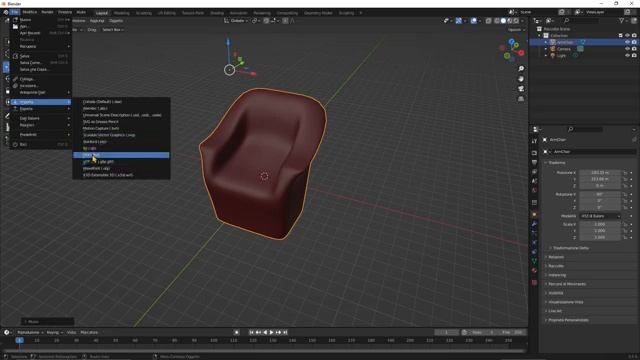This screenshot has height=360, width=640.
Task: Click Salva Come in File menu
Action: point(41,63)
